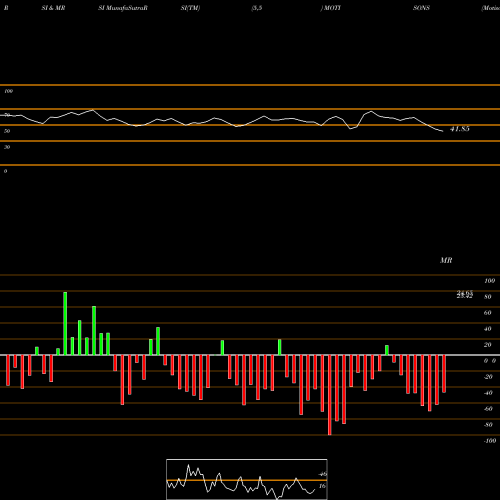Click the MR axis label 80
The width and height of the screenshot is (500, 500).
click(x=488, y=297)
